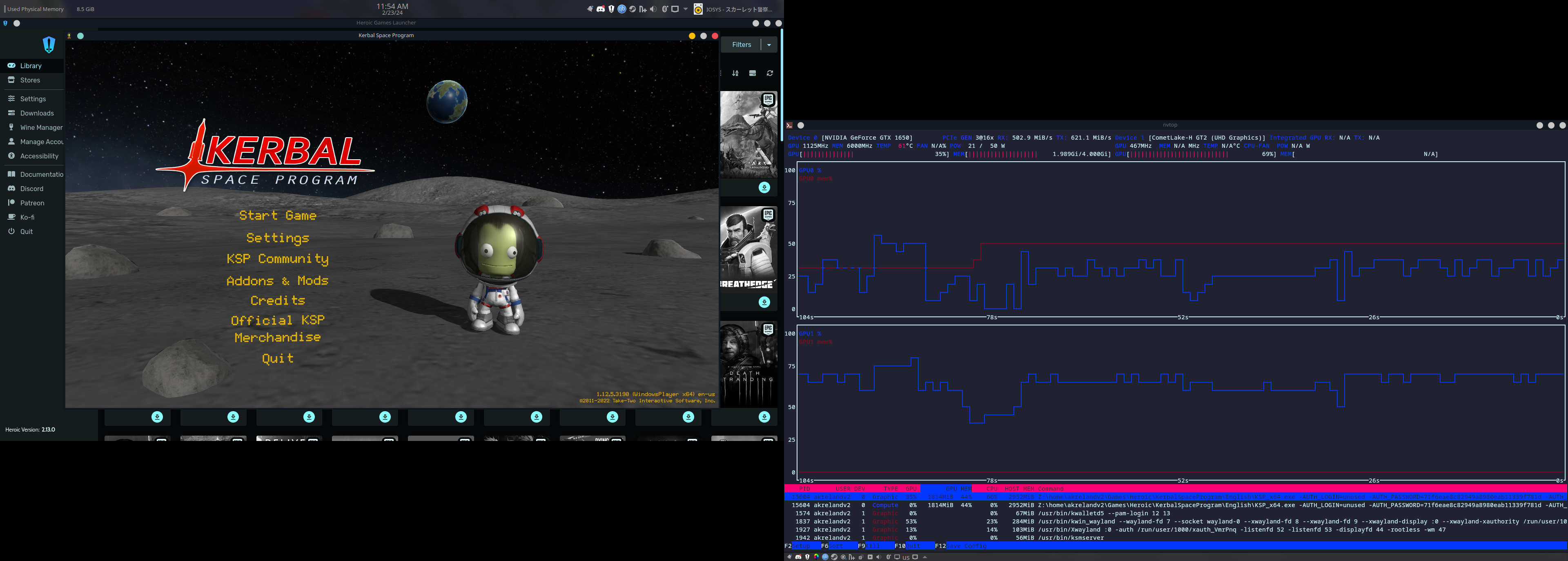Screen dimensions: 1568x561
Task: Click F12 Save Config in nvtop
Action: (x=960, y=546)
